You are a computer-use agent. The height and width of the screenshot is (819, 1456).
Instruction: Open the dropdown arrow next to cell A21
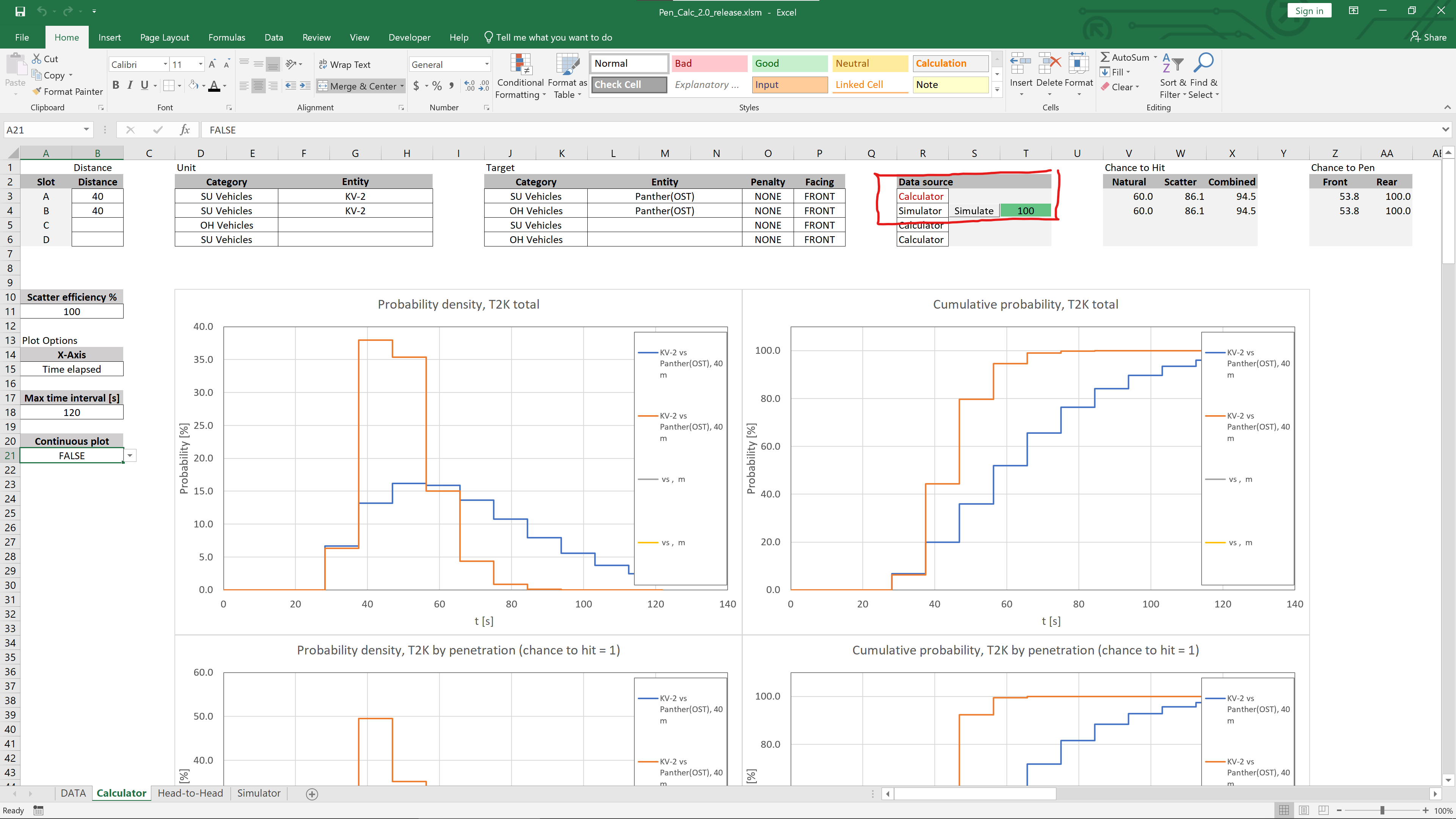coord(130,455)
